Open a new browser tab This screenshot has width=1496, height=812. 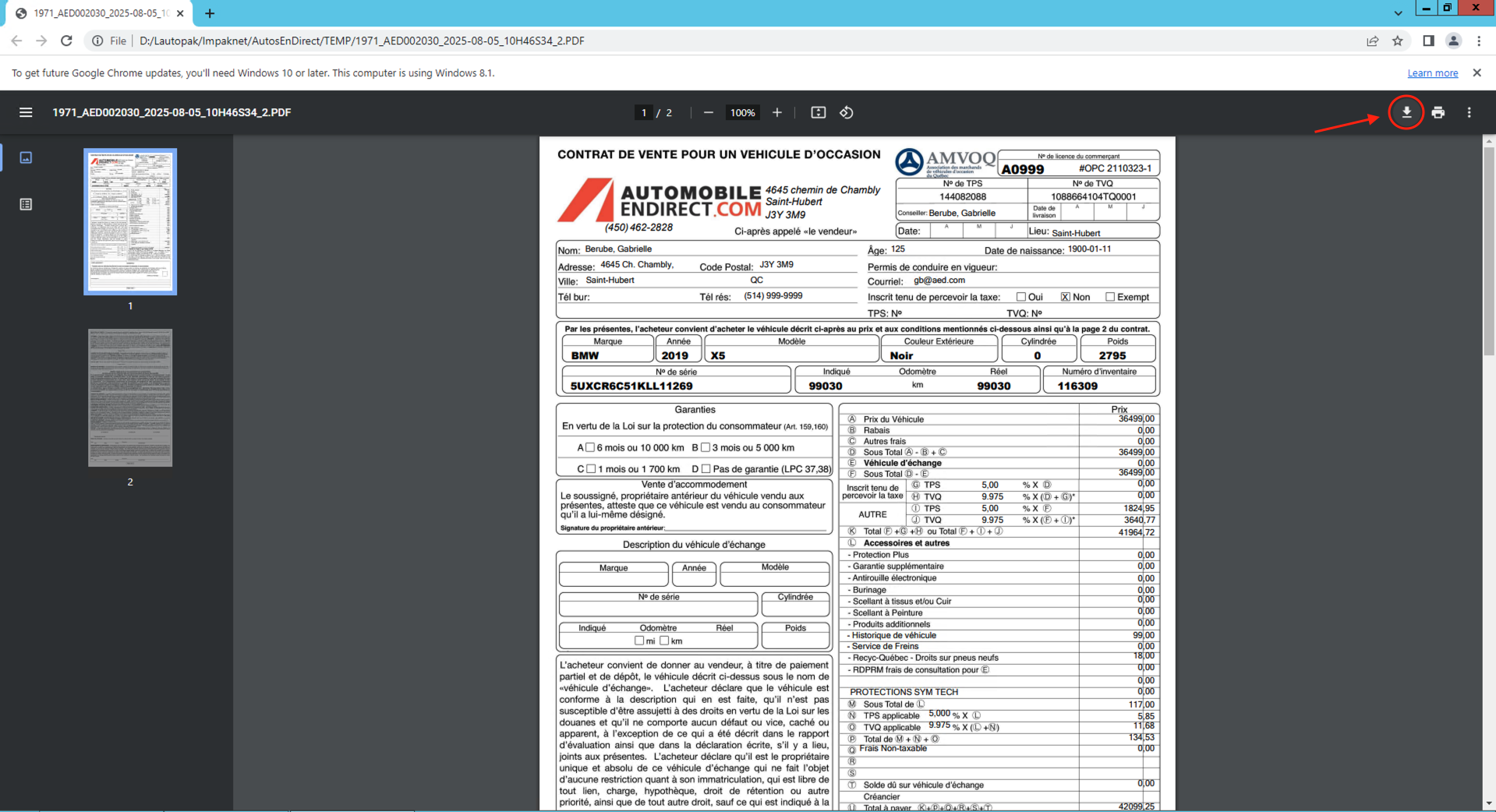pyautogui.click(x=210, y=13)
